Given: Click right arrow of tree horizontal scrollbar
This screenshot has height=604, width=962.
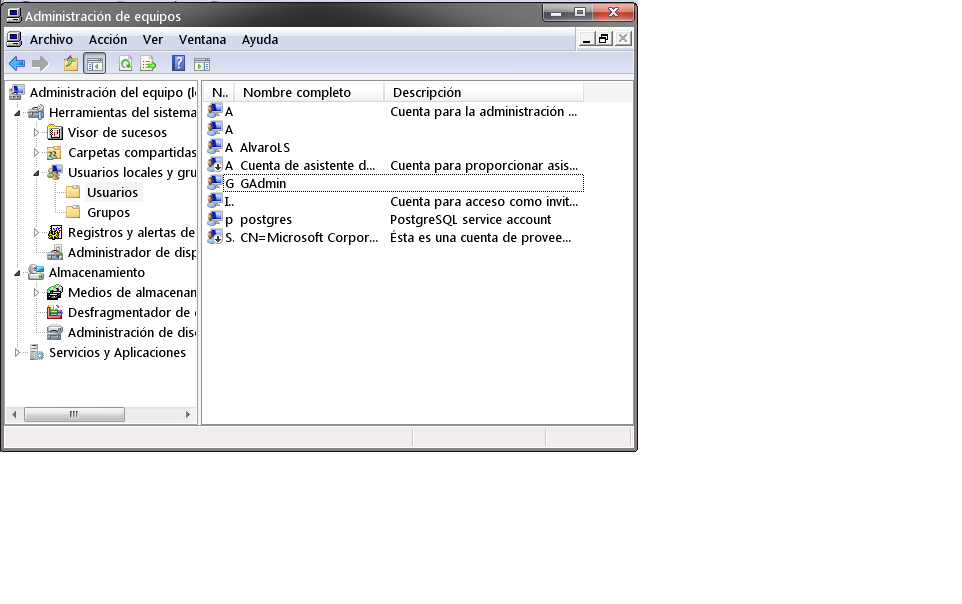Looking at the screenshot, I should (189, 415).
